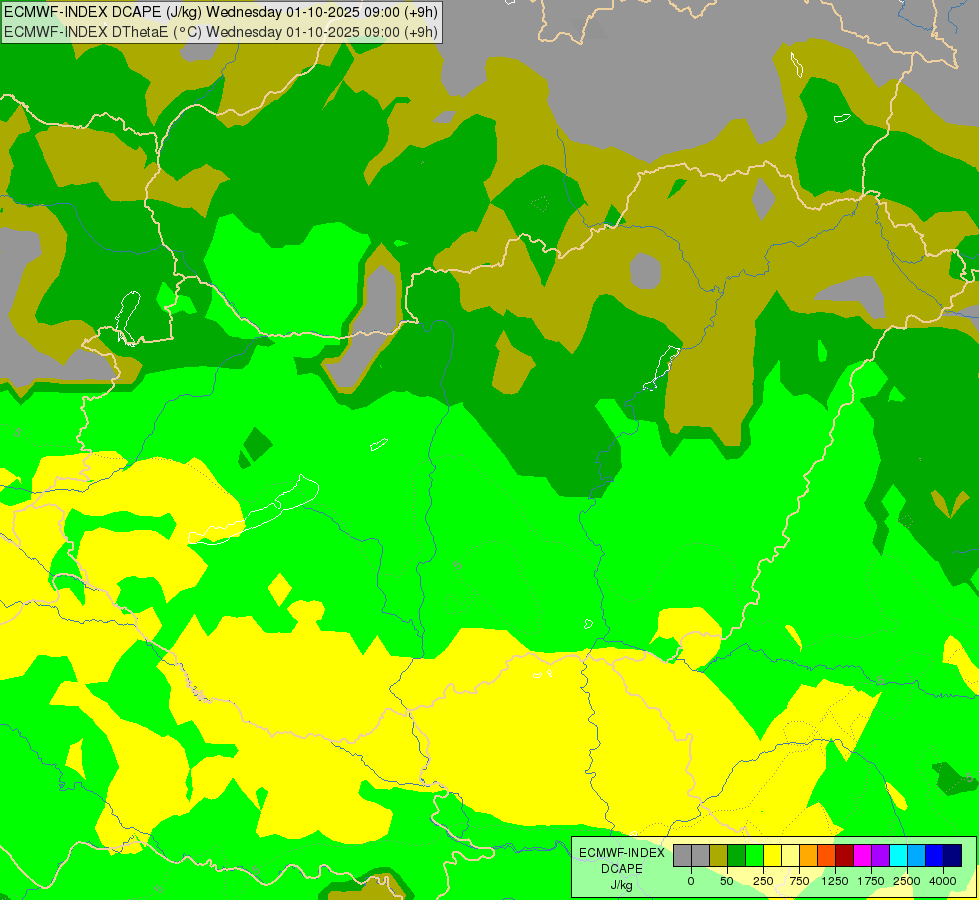Select the purple legend swatch
979x900 pixels.
[880, 855]
